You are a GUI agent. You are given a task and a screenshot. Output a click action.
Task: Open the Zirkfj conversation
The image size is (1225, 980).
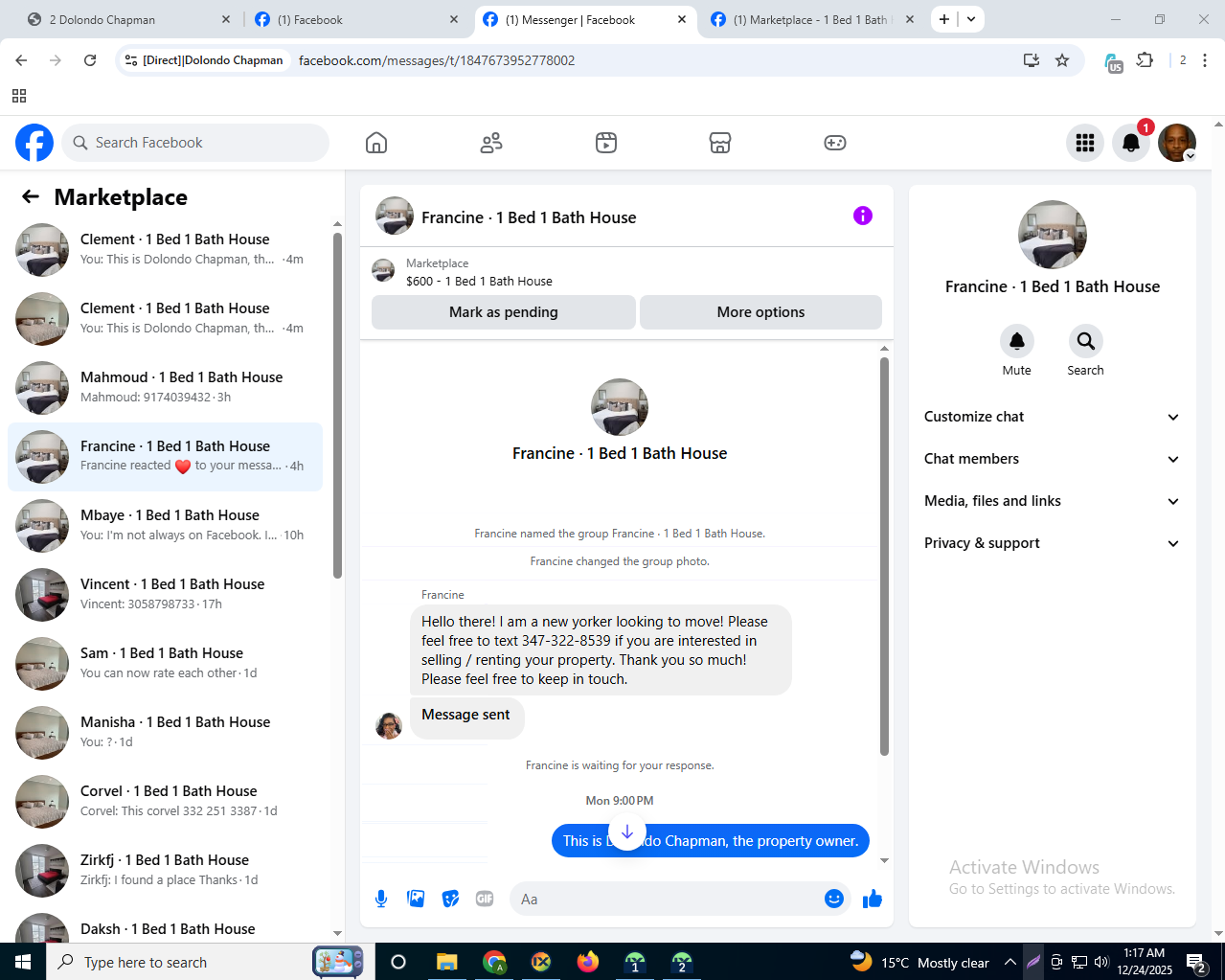pos(166,871)
